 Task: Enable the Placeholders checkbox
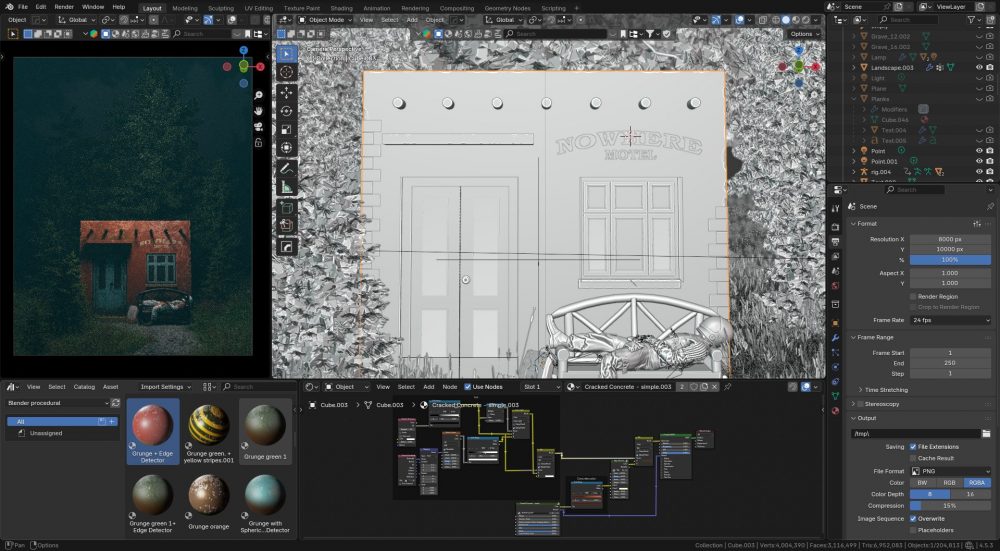pos(913,530)
